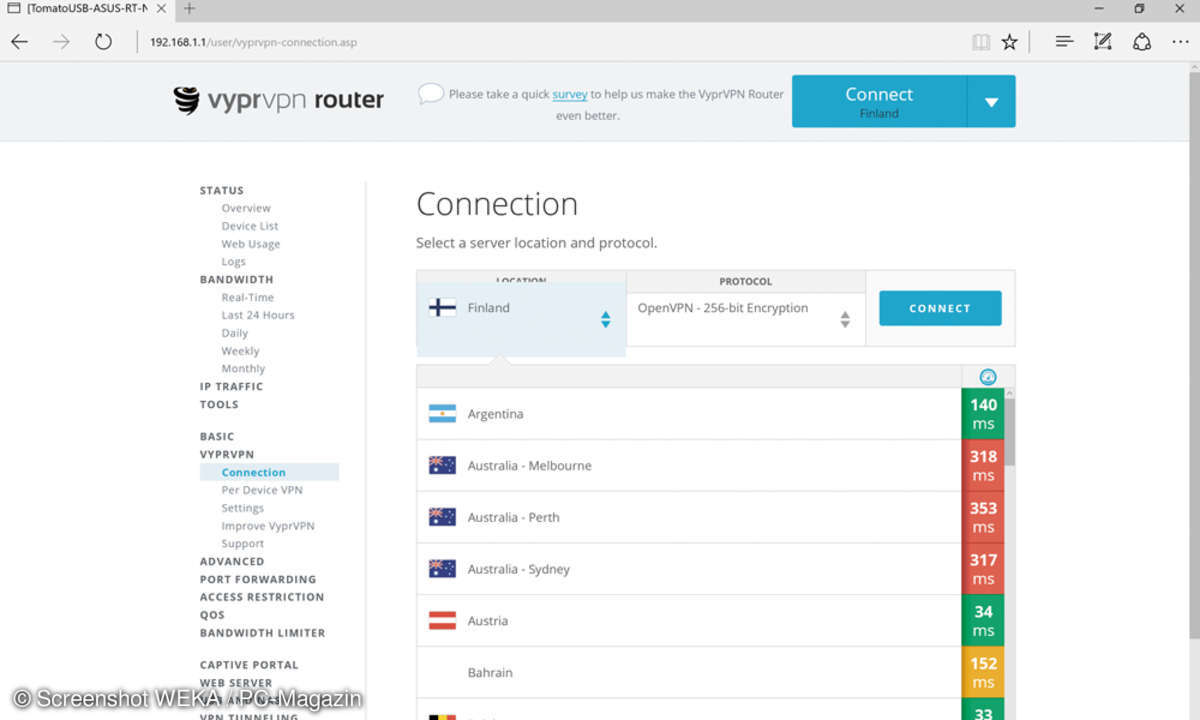Click the browser back arrow
Viewport: 1200px width, 720px height.
(x=19, y=42)
